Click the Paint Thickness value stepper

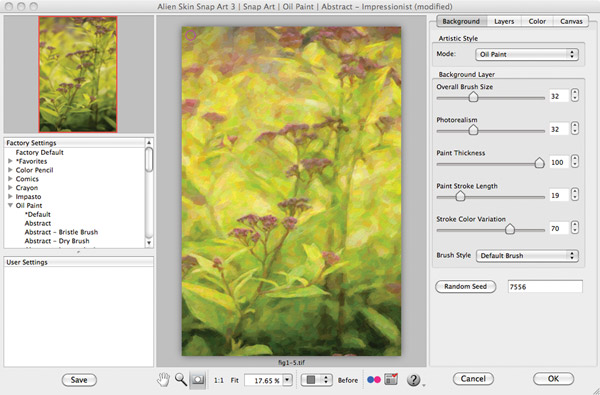click(x=575, y=161)
